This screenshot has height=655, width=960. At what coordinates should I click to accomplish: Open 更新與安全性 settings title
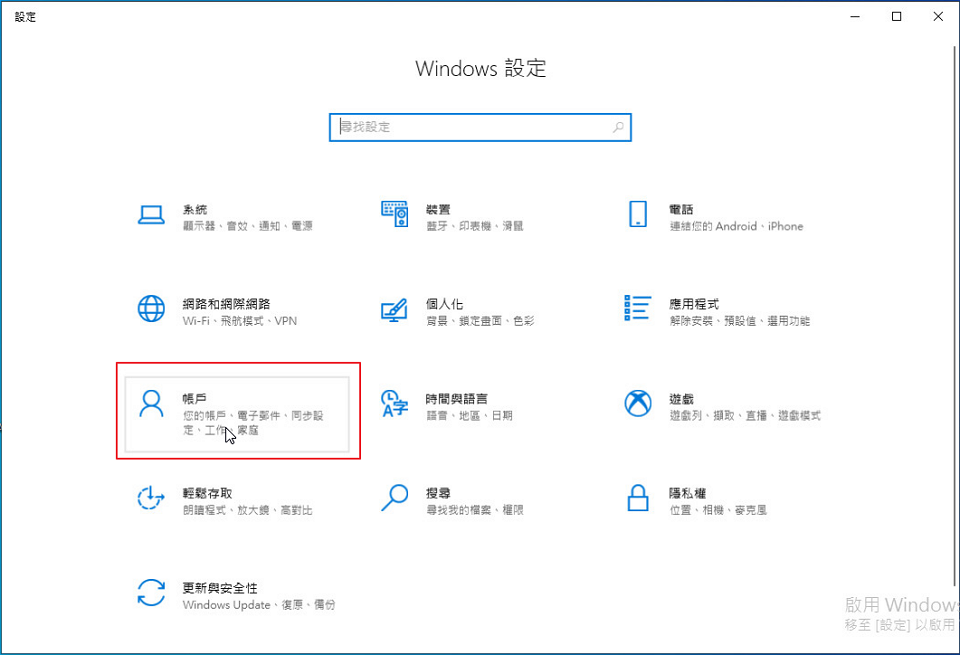click(220, 588)
